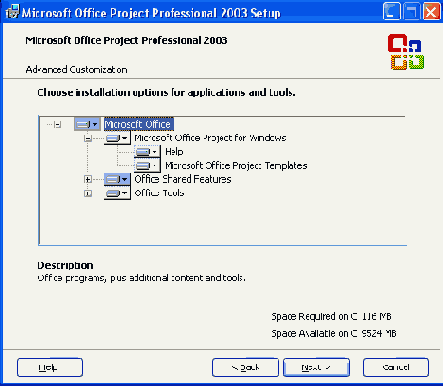The height and width of the screenshot is (386, 443).
Task: Select the Microsoft Office tree item
Action: click(x=138, y=124)
